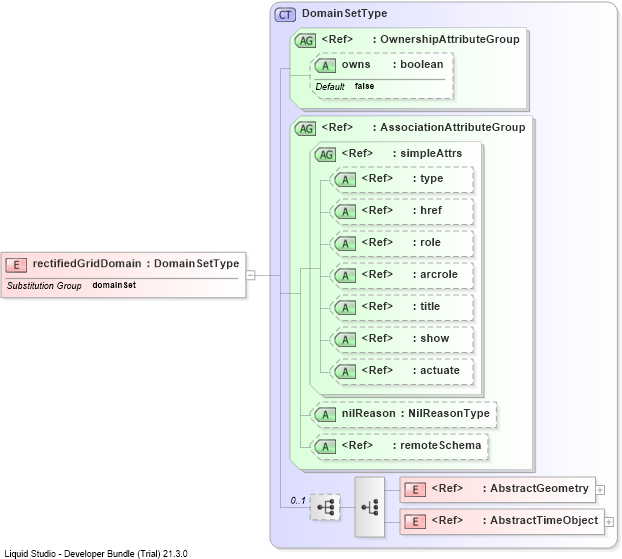Click the ': href' reference text
This screenshot has width=622, height=559.
tap(427, 210)
